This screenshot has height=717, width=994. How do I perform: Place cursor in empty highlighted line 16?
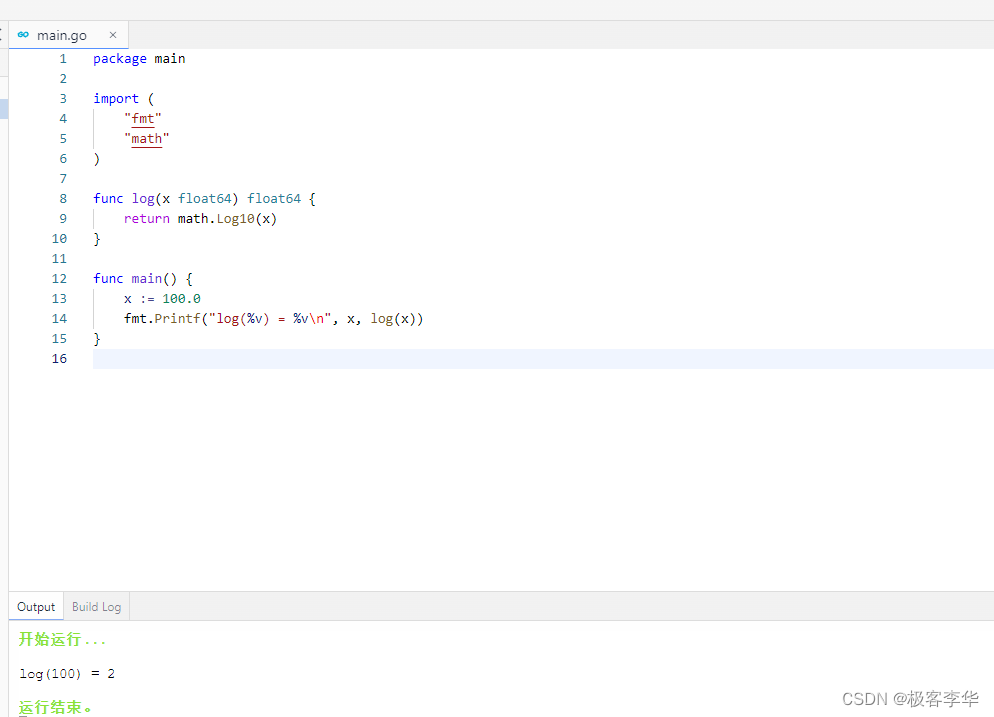coord(543,359)
